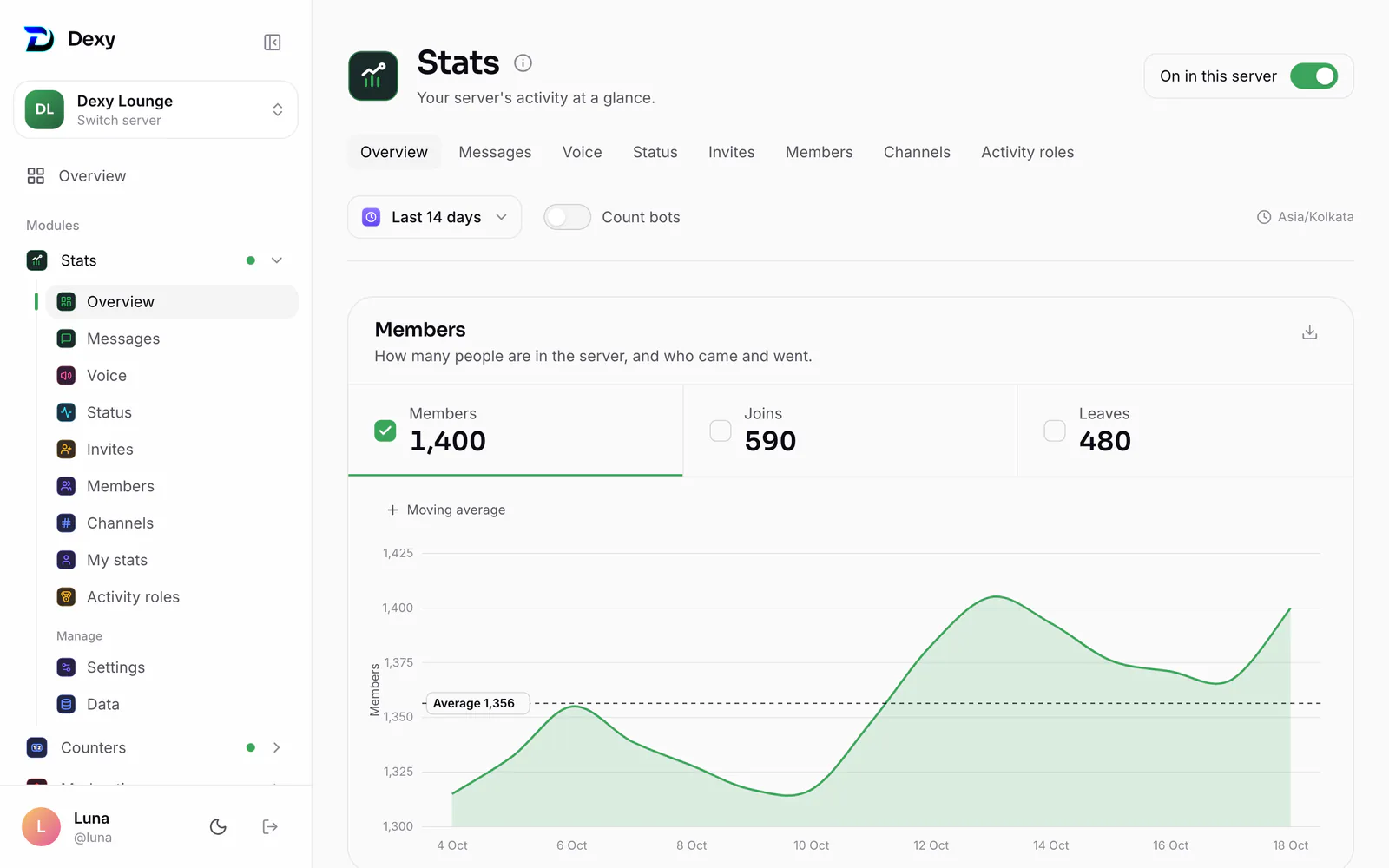This screenshot has height=868, width=1389.
Task: Open the Data sidebar item
Action: click(x=172, y=704)
